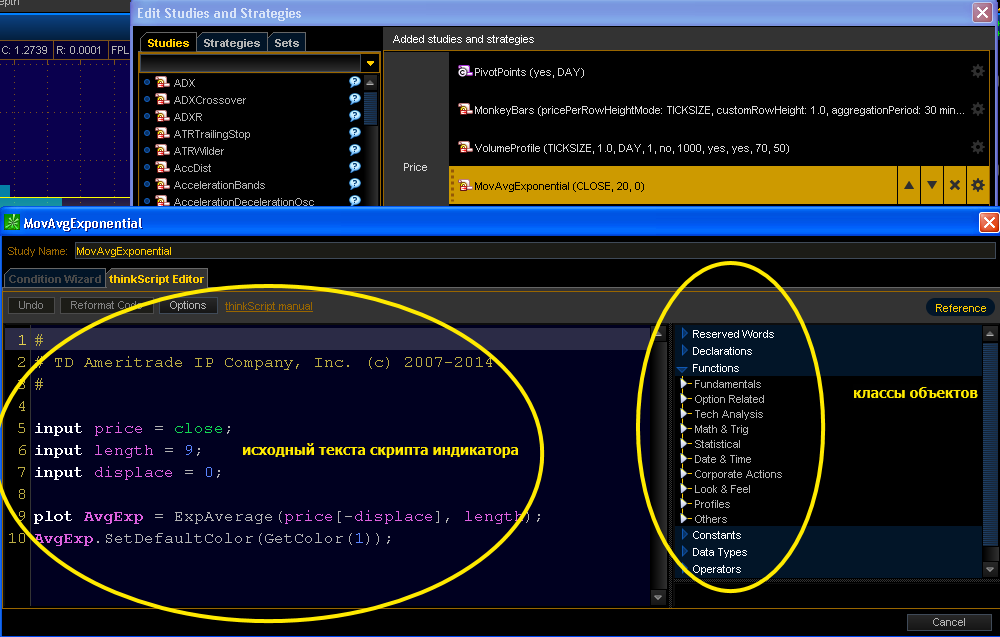Click the MonkeyBars study icon

point(465,110)
